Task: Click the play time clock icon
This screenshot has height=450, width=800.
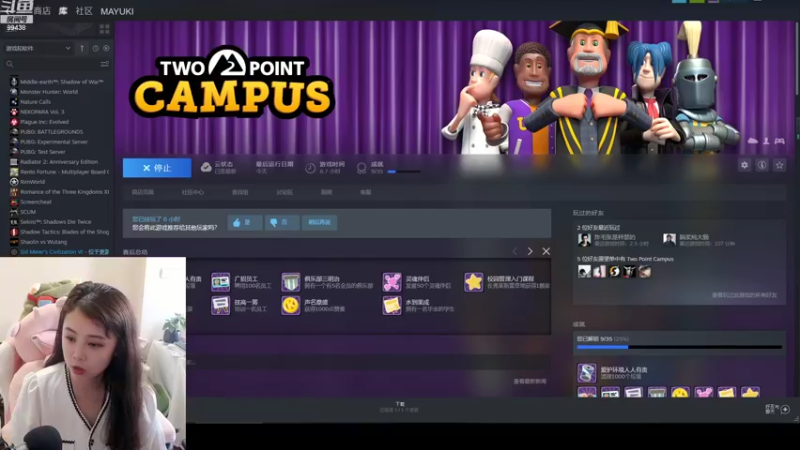Action: coord(310,168)
